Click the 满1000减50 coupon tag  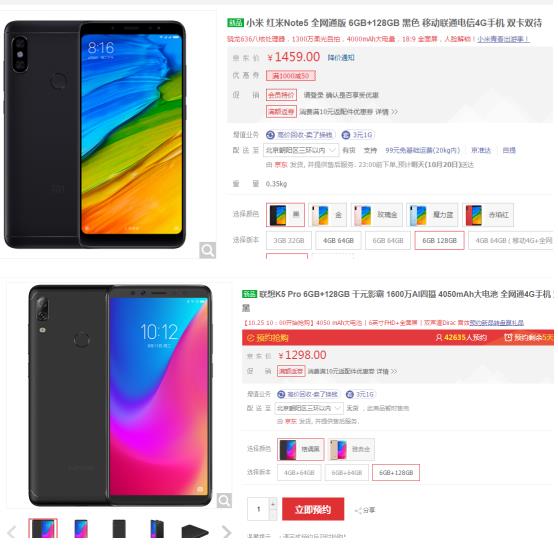click(x=291, y=75)
